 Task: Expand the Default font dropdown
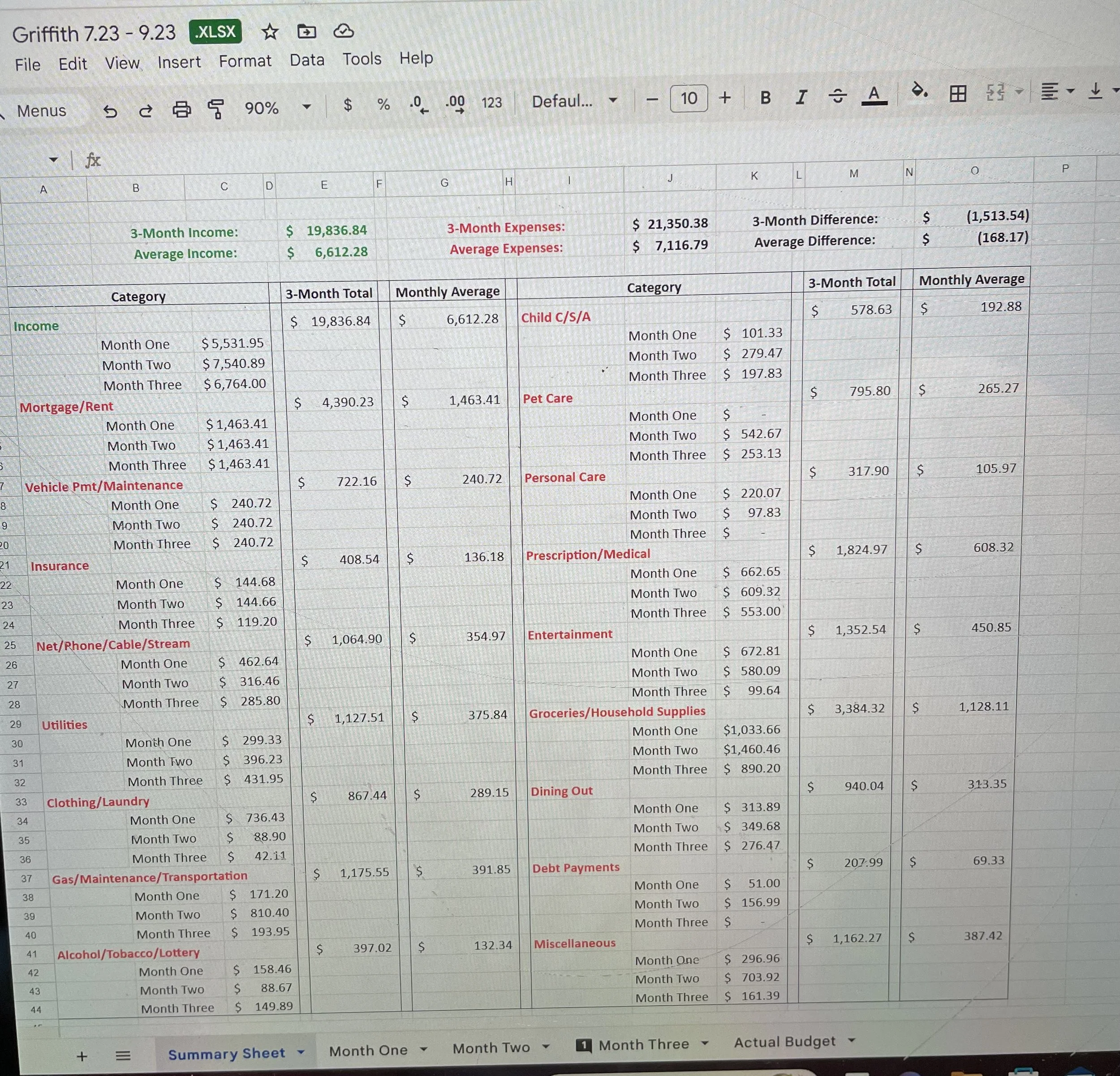coord(612,101)
